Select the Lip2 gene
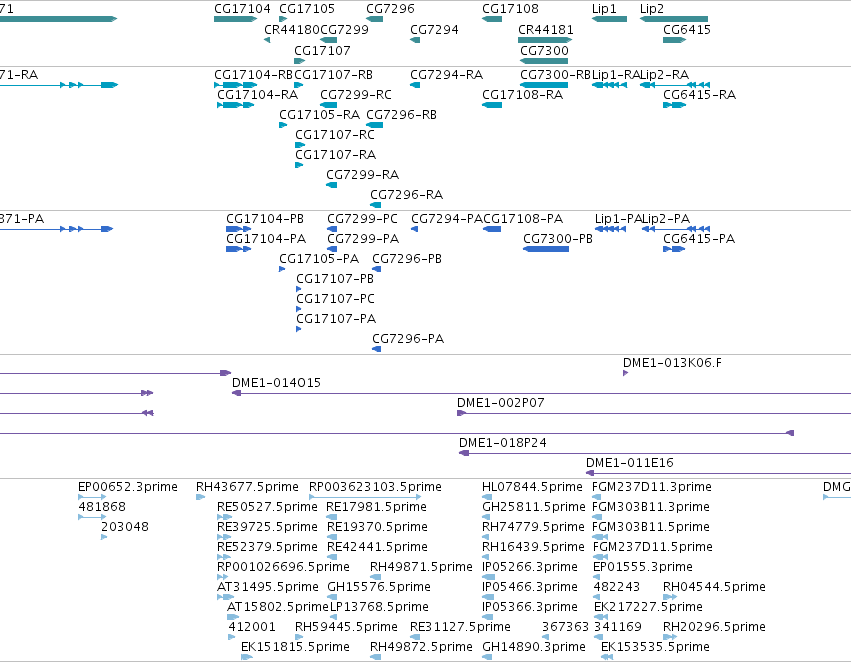This screenshot has height=662, width=851. tap(674, 19)
